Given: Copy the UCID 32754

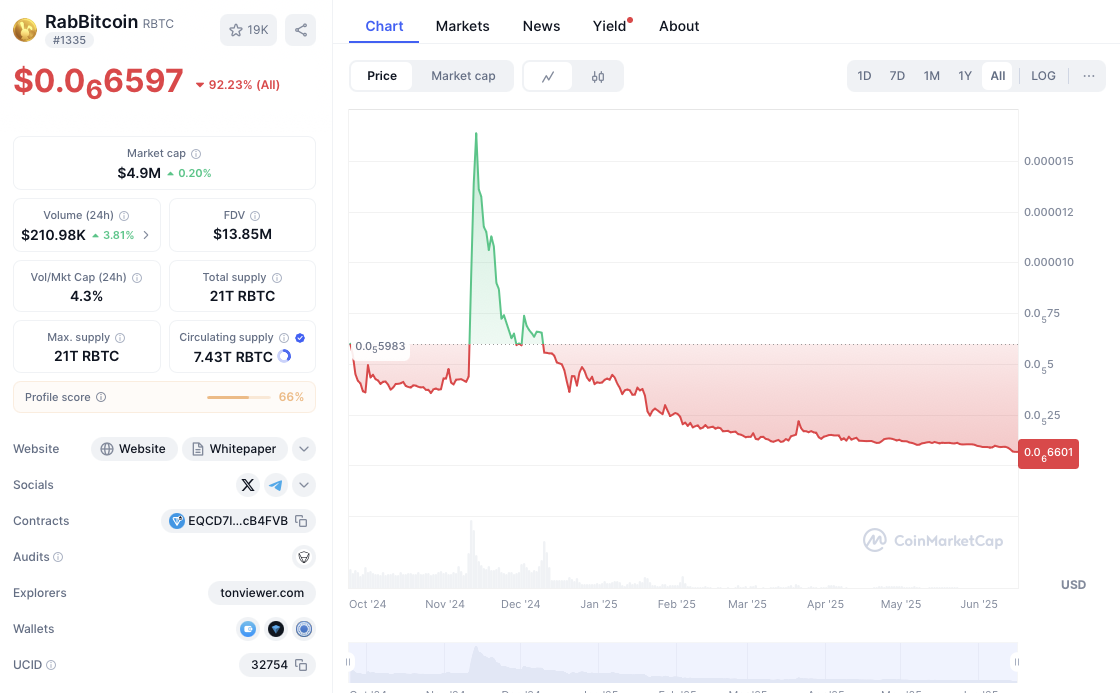Looking at the screenshot, I should coord(301,665).
